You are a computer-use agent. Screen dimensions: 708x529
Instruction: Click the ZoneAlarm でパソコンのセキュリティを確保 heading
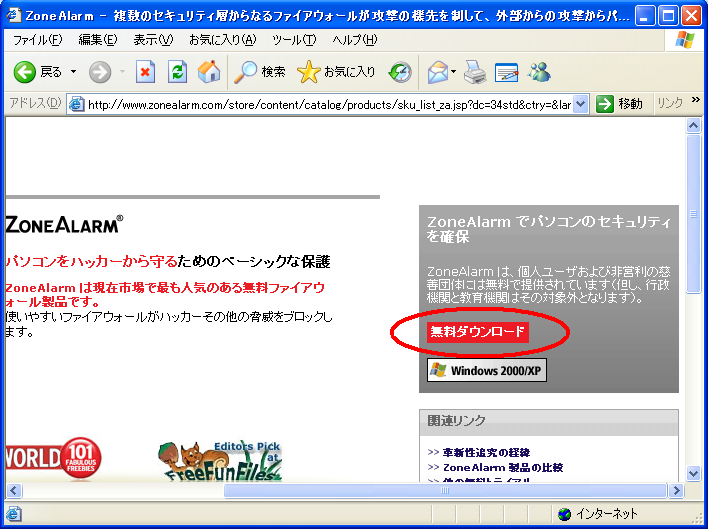549,229
